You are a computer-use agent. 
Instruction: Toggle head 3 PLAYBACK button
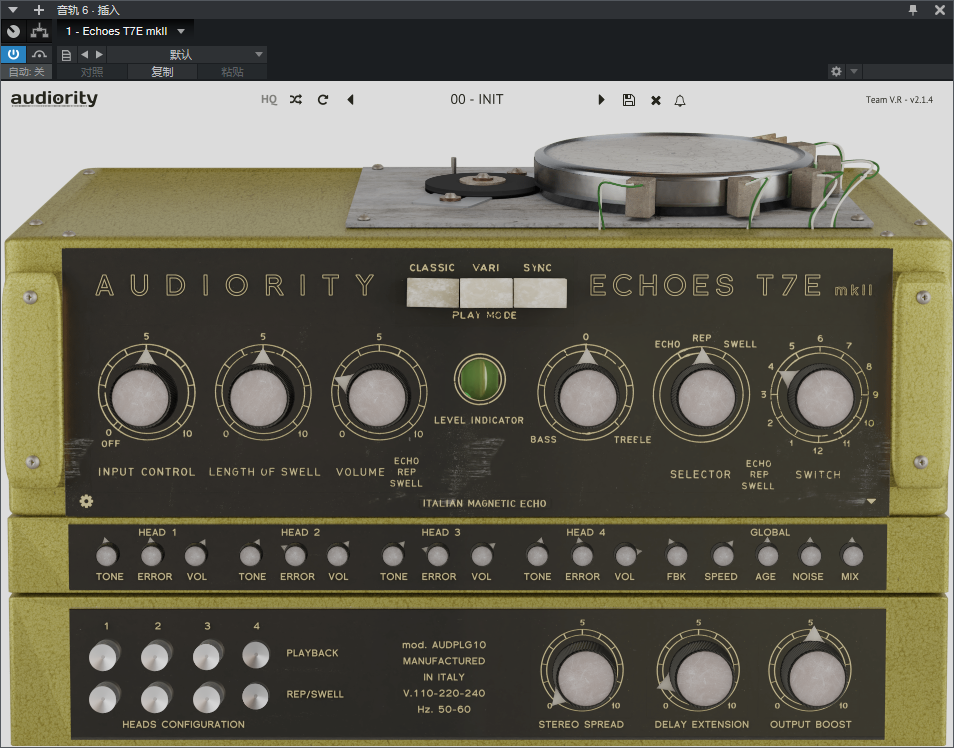click(207, 655)
